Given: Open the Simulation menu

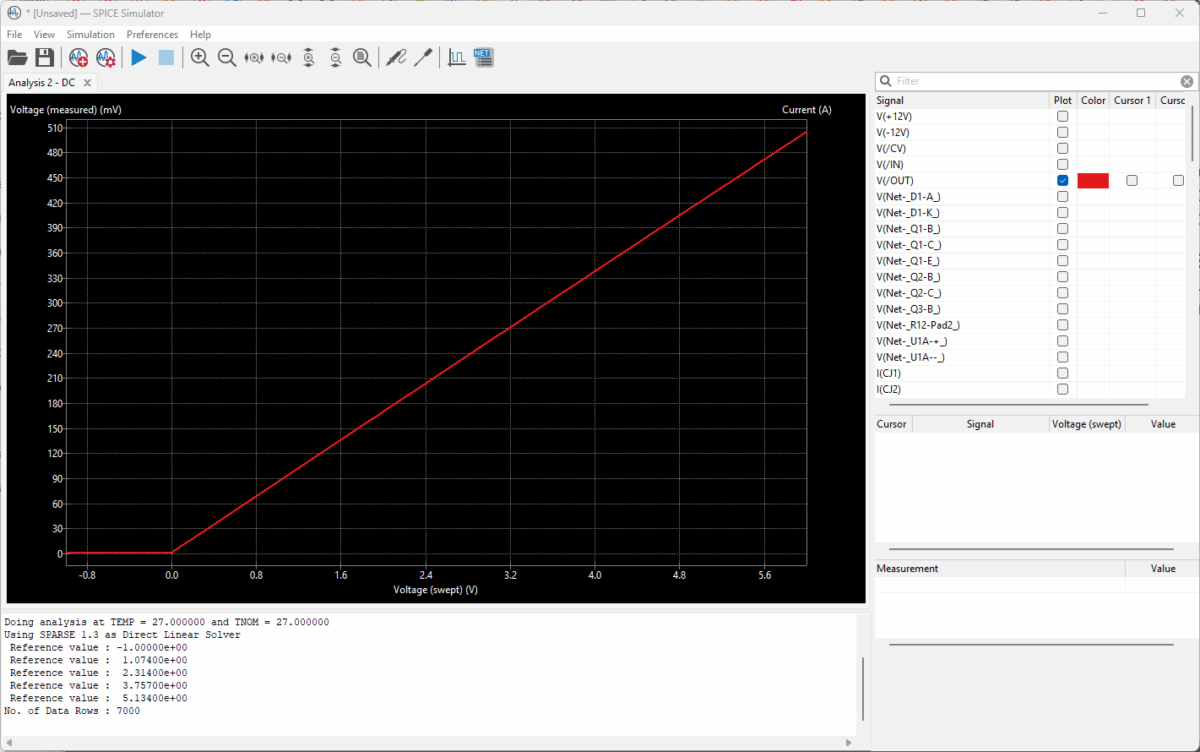Looking at the screenshot, I should pos(91,34).
